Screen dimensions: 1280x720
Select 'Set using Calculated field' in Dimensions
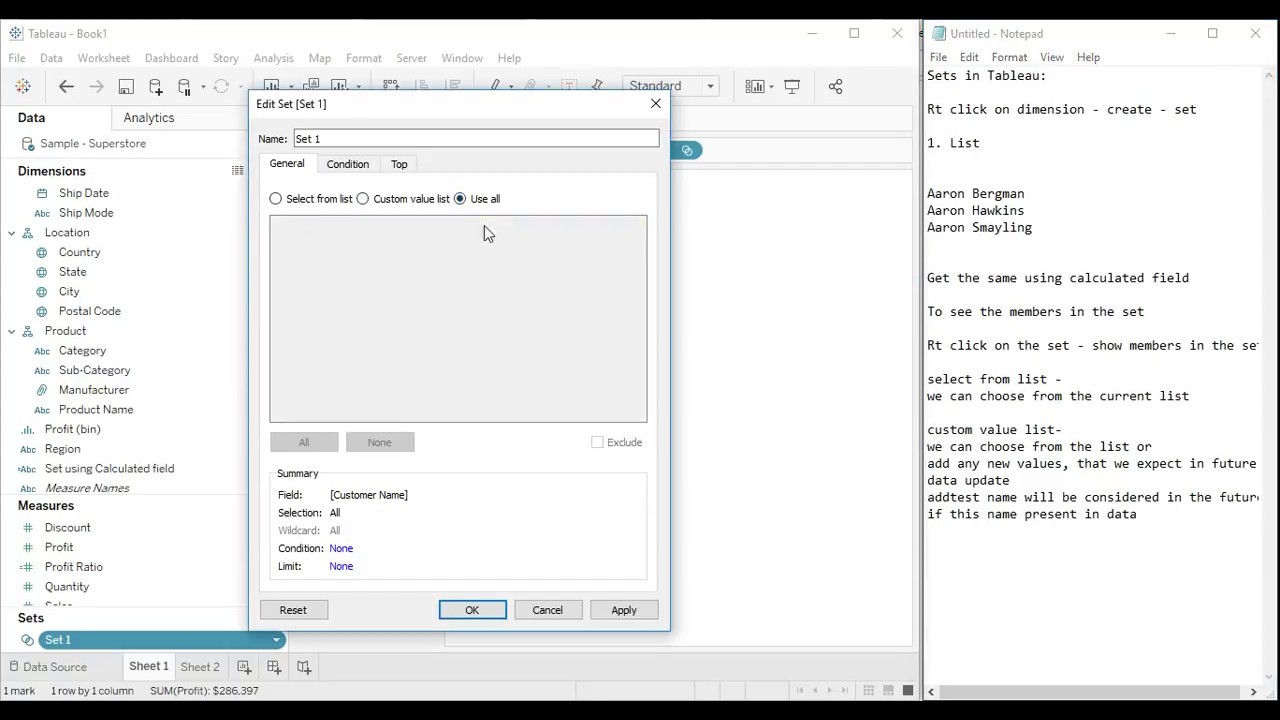click(x=109, y=468)
